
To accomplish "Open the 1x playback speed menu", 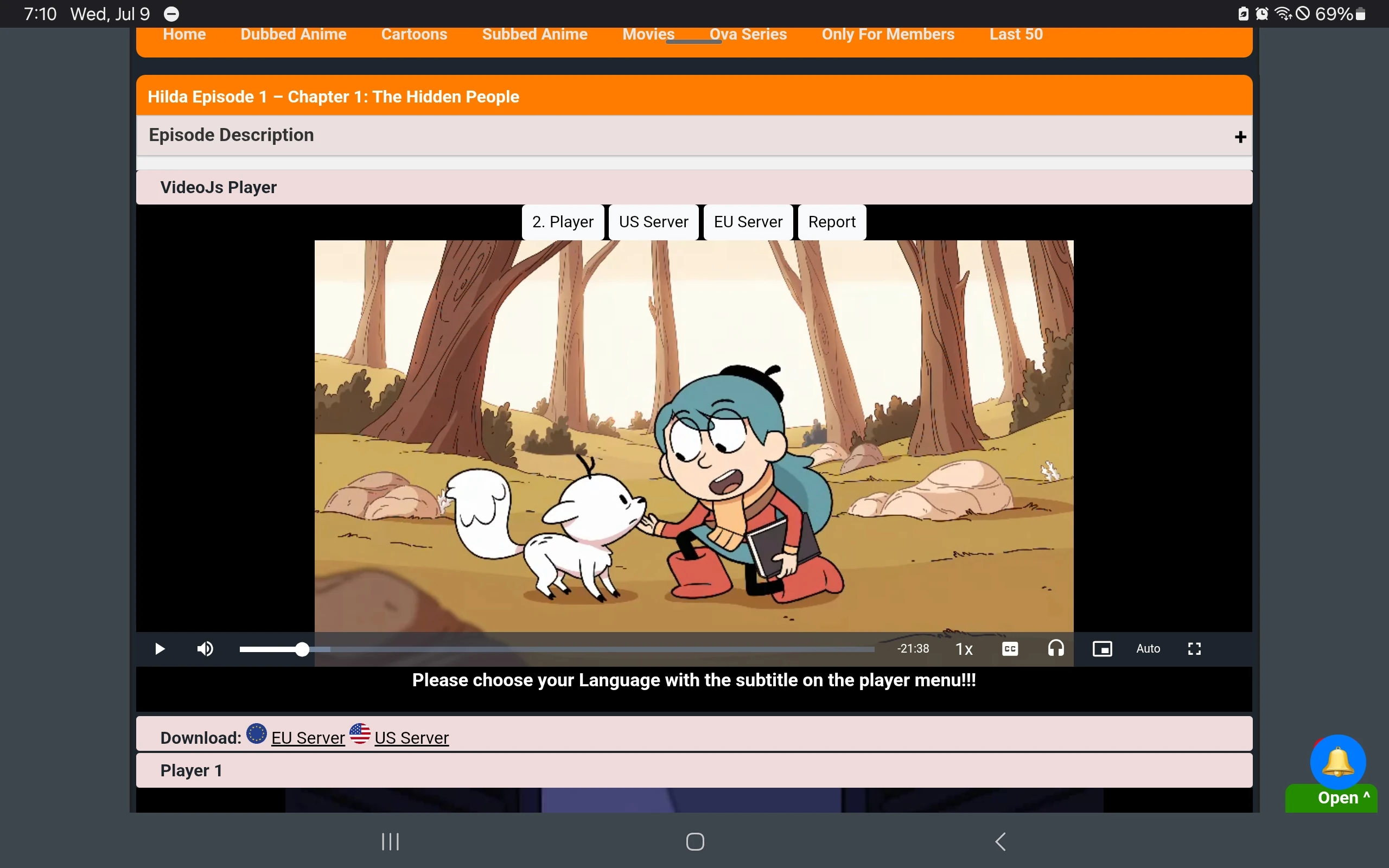I will 964,649.
